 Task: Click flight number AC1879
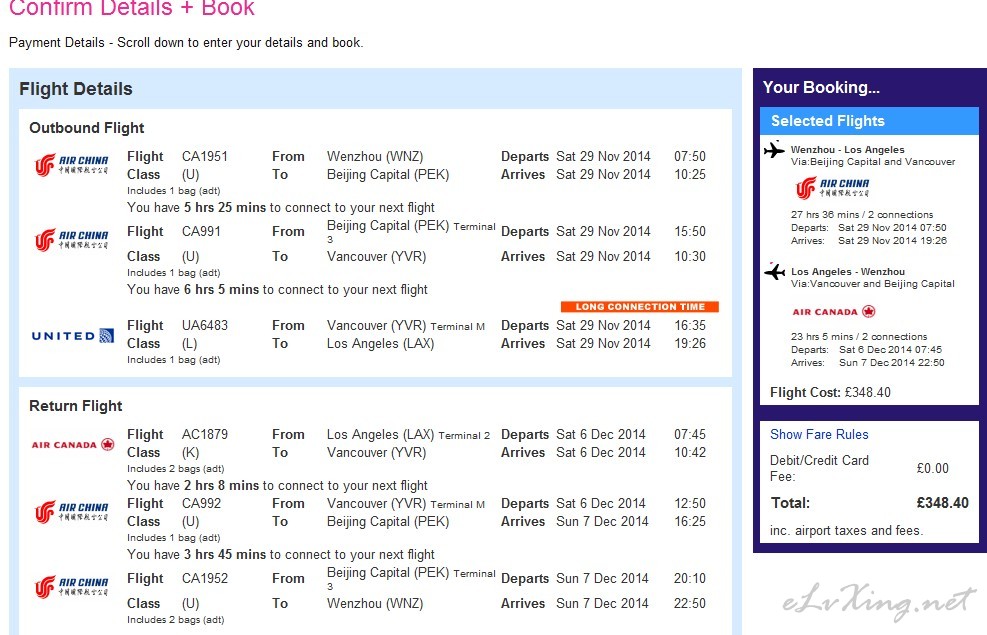coord(205,434)
